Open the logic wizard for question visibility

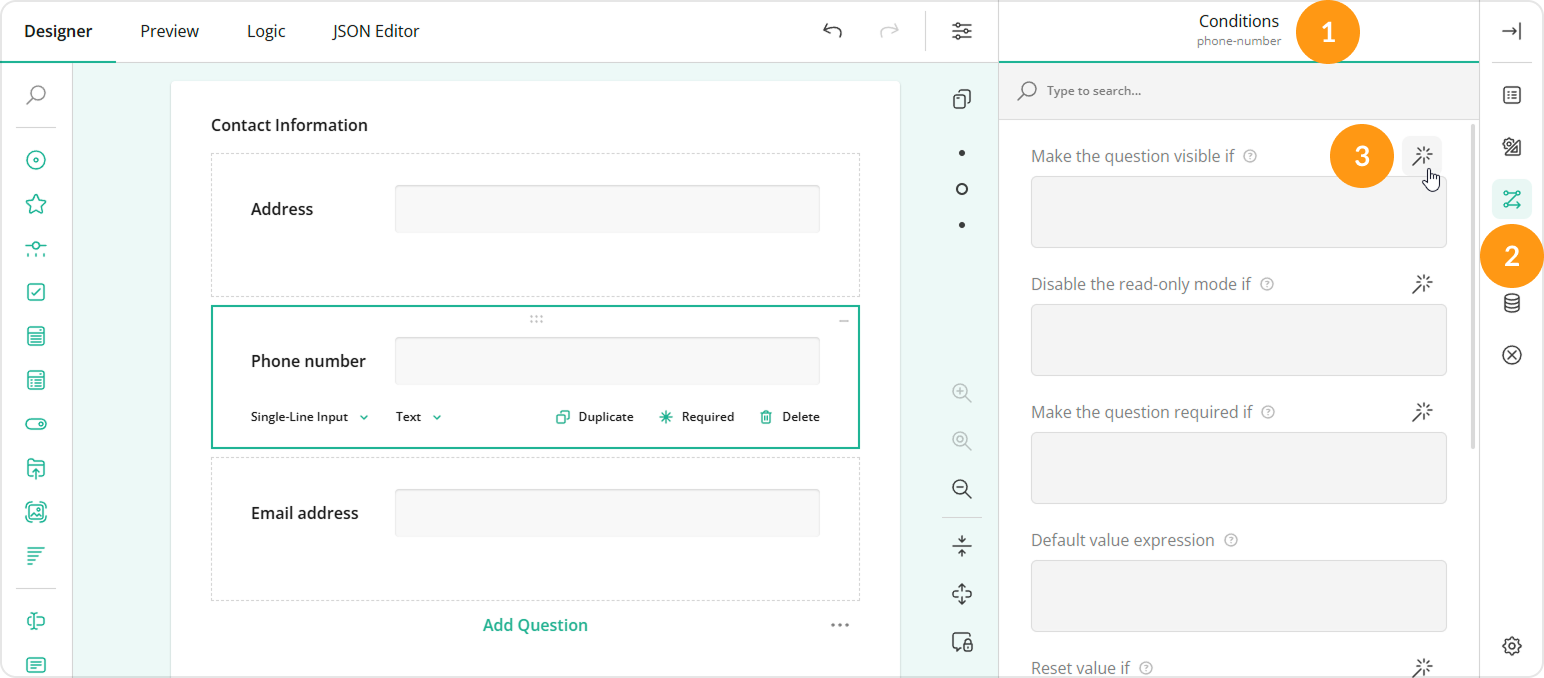tap(1422, 155)
